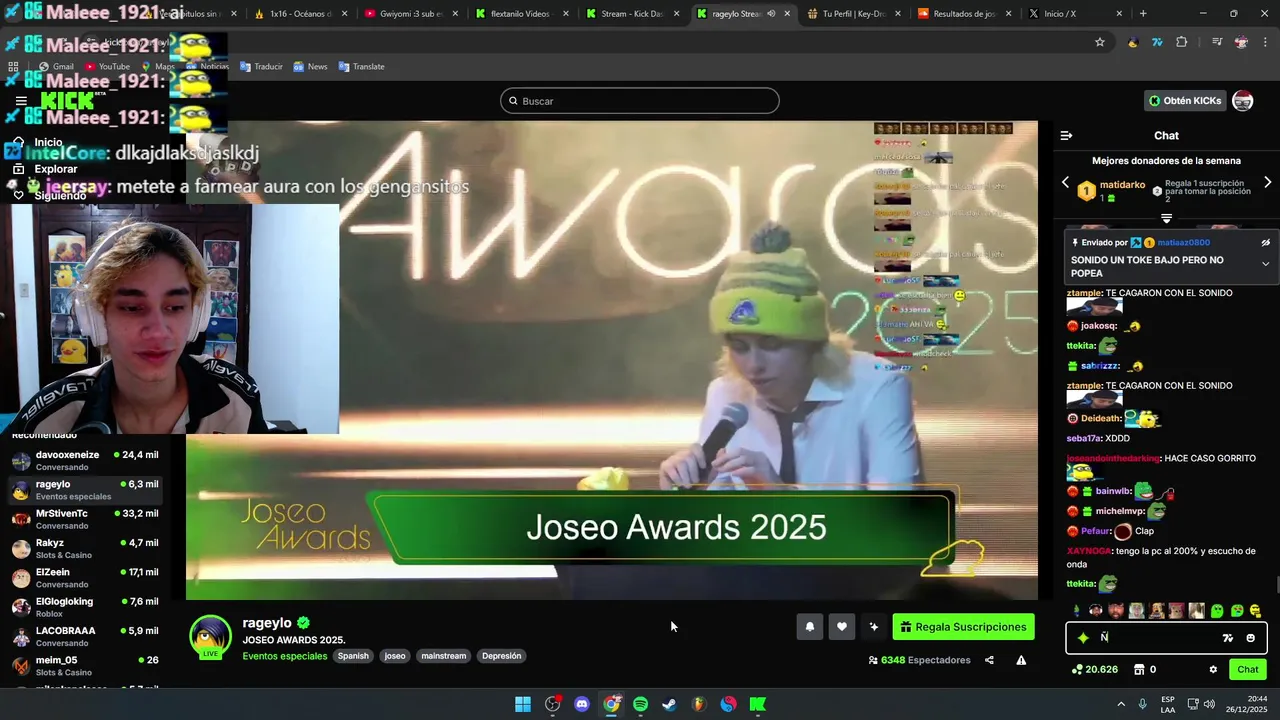The height and width of the screenshot is (720, 1280).
Task: Open the shop icon showing 0
Action: 1146,670
